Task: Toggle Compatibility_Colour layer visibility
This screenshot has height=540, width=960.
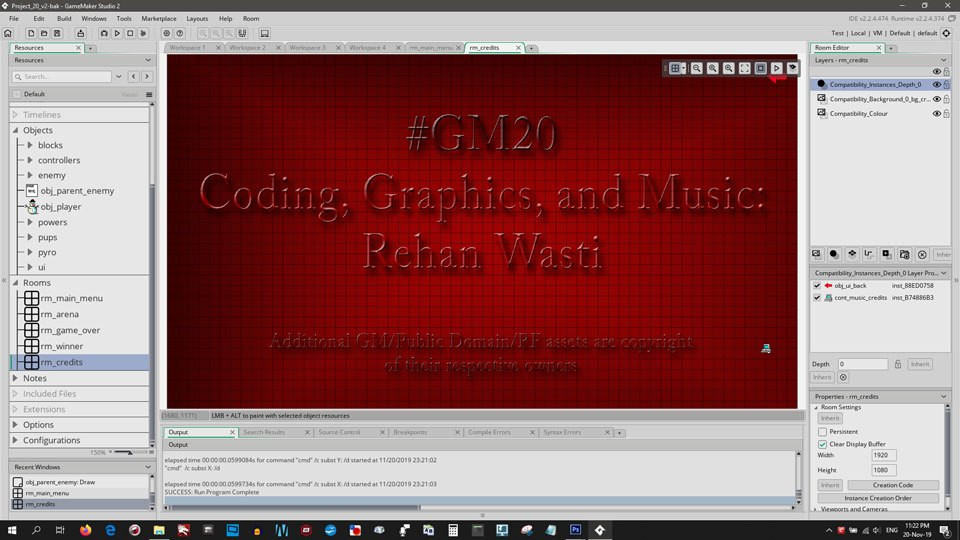Action: pos(937,113)
